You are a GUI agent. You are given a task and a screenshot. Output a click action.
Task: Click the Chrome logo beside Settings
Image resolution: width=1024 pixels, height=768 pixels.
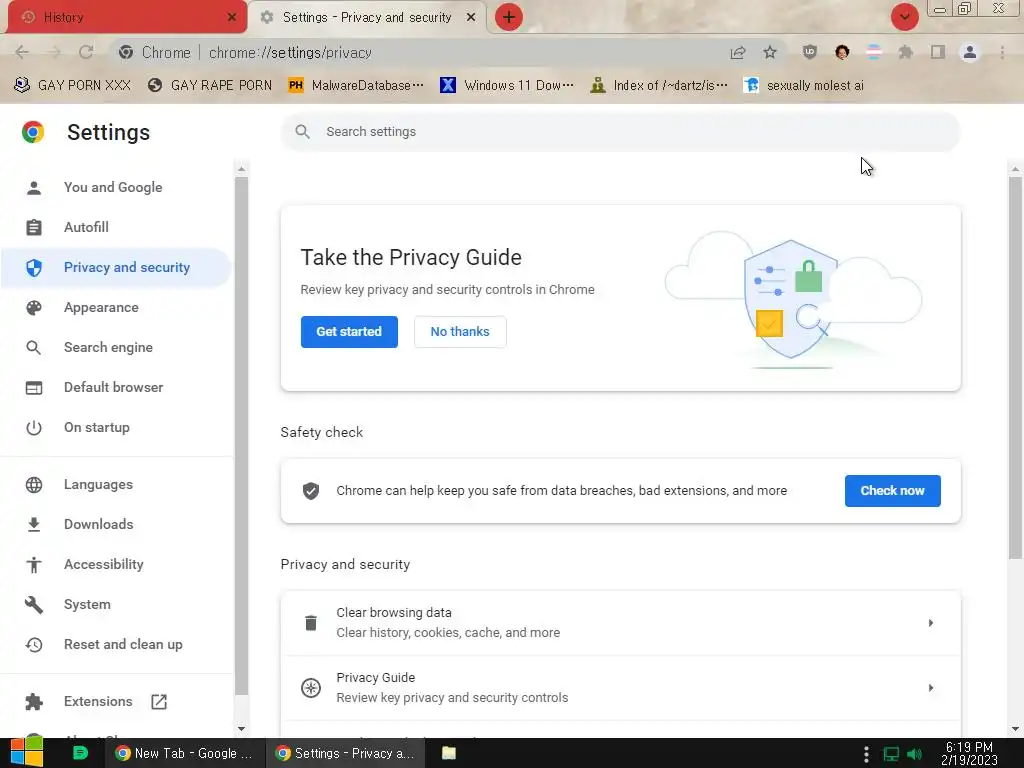coord(33,132)
